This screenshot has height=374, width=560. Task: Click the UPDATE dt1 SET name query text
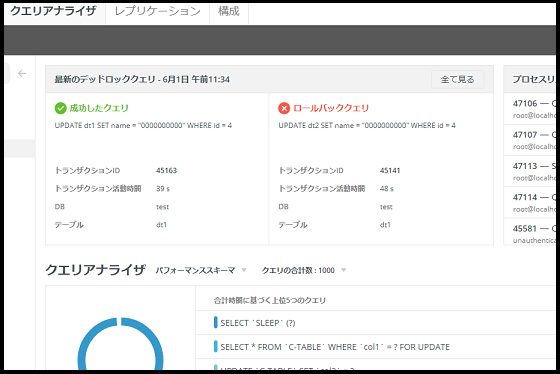point(143,125)
